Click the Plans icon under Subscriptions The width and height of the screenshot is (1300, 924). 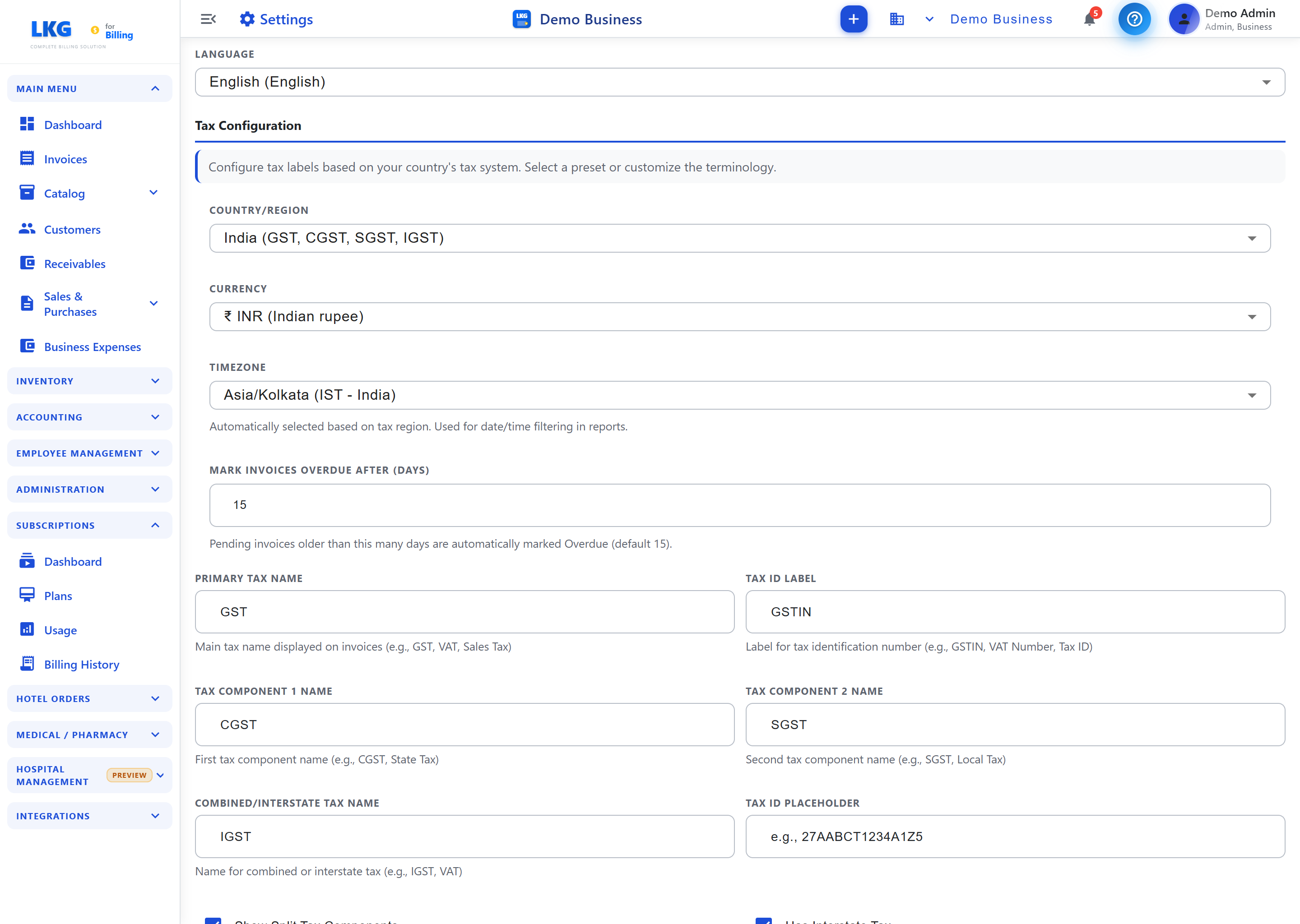tap(27, 595)
